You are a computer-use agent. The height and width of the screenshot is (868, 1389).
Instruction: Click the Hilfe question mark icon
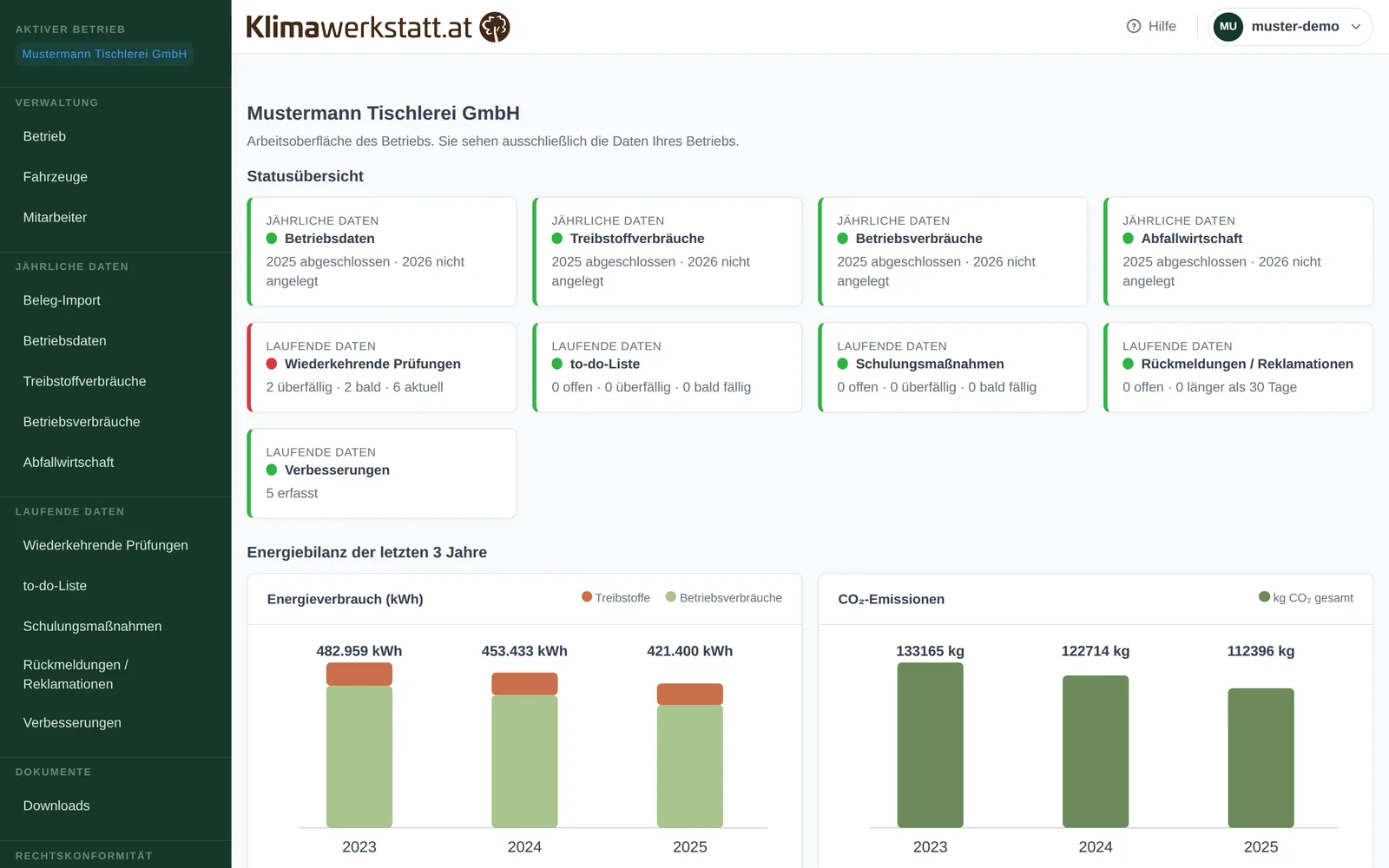coord(1134,26)
